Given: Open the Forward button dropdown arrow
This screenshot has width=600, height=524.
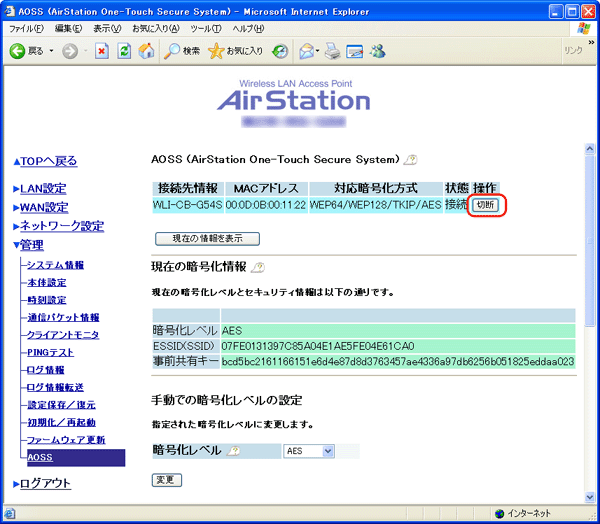Looking at the screenshot, I should click(x=85, y=51).
